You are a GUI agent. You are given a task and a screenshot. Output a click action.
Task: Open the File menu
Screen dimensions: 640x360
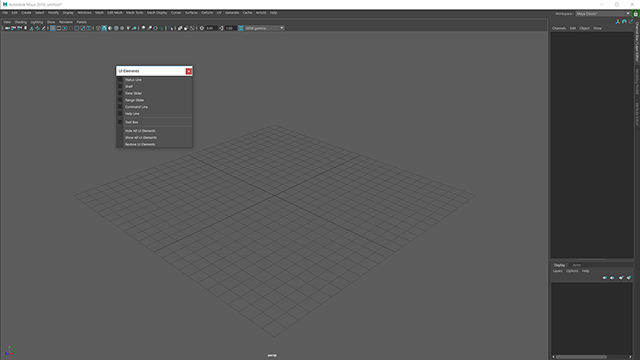[5, 13]
